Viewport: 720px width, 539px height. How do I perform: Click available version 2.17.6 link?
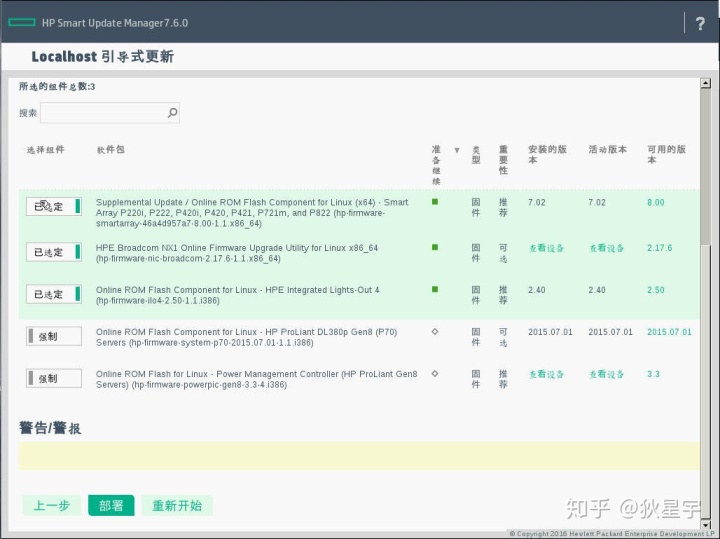tap(659, 248)
